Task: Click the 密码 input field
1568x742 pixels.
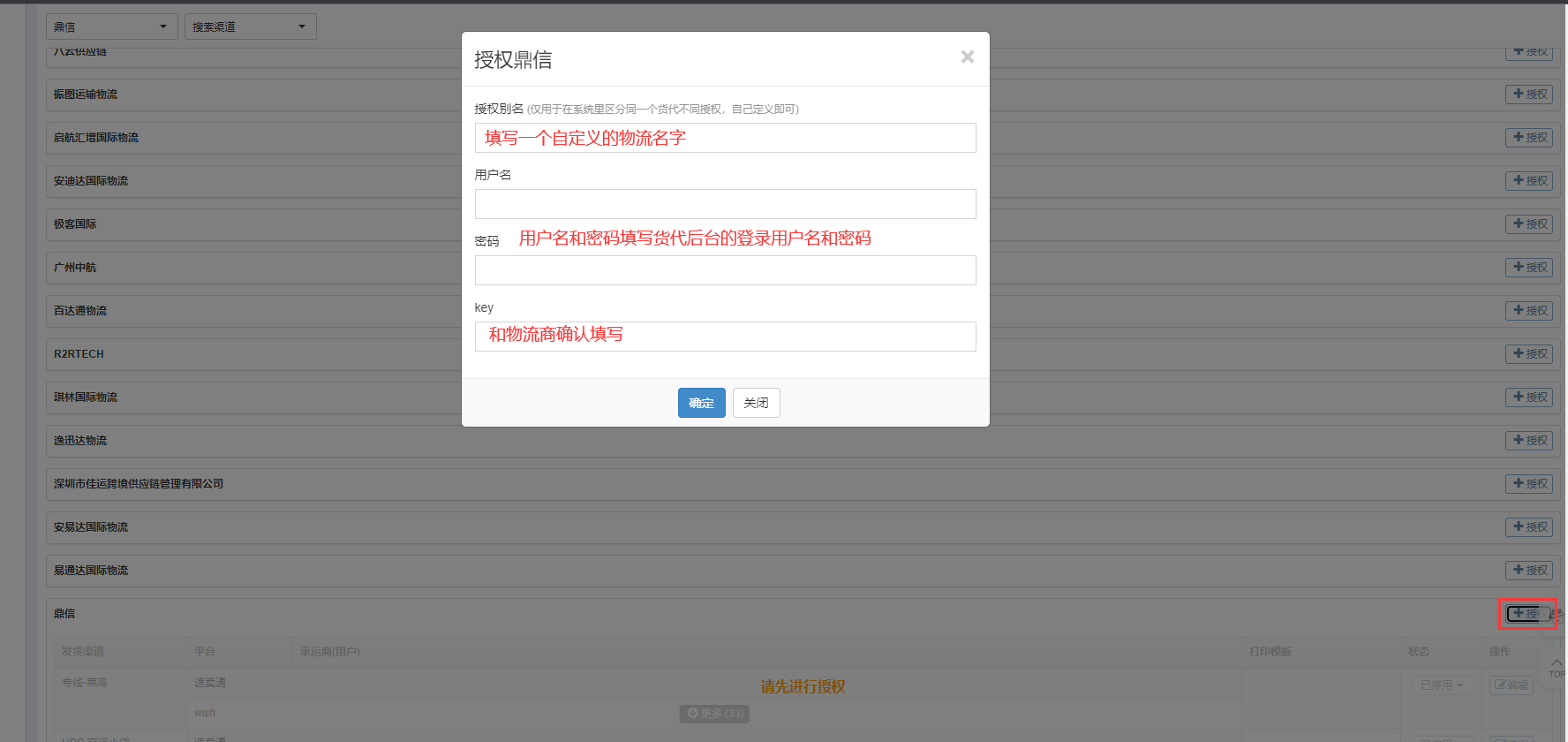Action: pyautogui.click(x=725, y=270)
